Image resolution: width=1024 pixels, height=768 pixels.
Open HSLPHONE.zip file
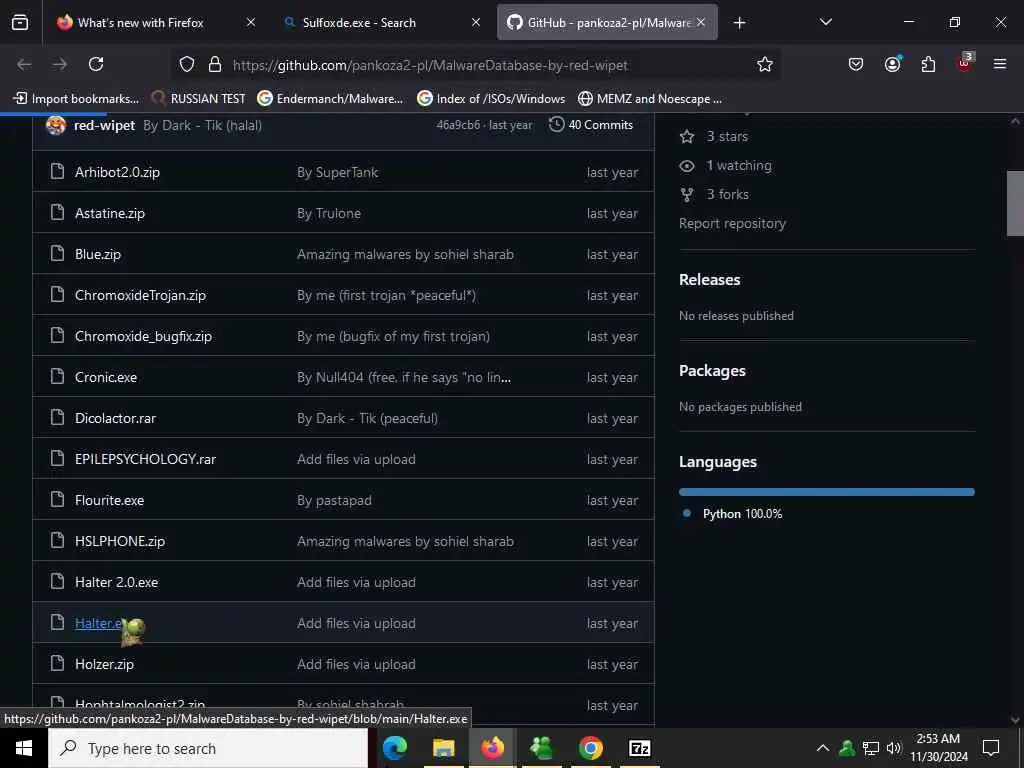click(120, 541)
